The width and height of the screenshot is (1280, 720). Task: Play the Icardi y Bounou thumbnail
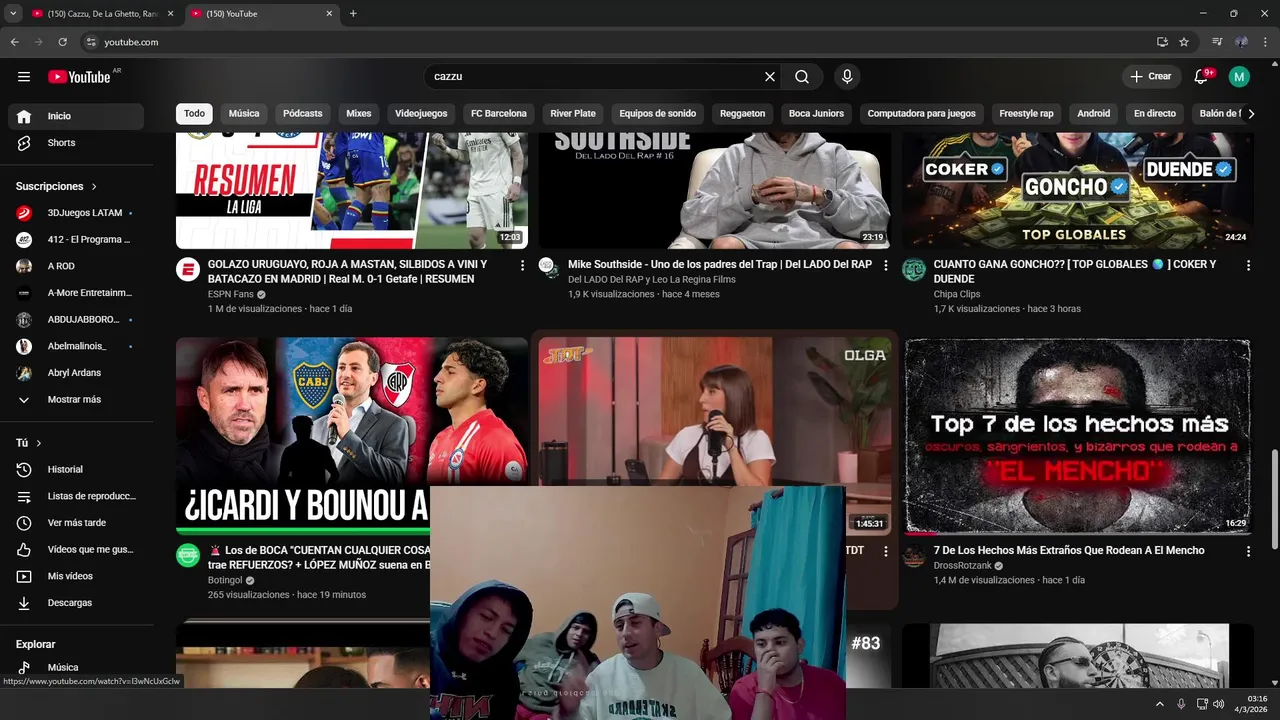coord(303,436)
